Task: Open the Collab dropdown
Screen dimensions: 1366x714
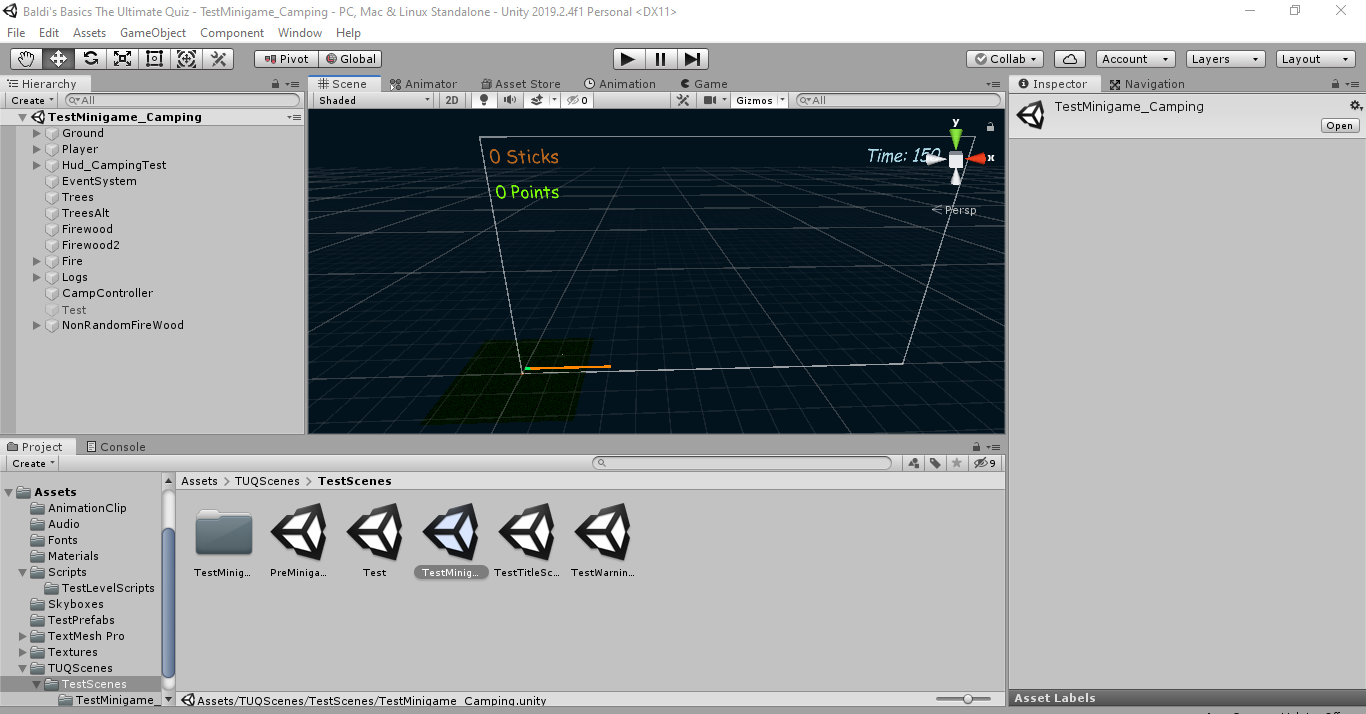Action: click(1006, 59)
